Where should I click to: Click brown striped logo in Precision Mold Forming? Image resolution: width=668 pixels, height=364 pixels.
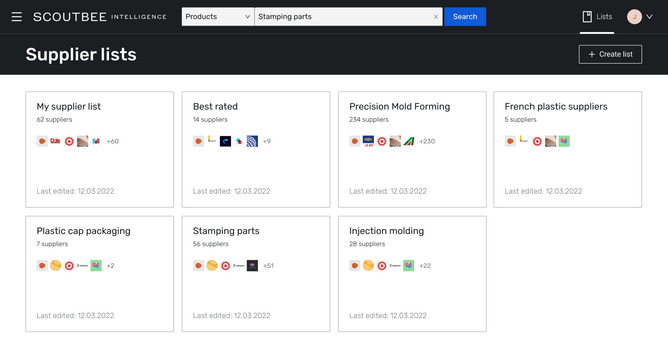coord(395,141)
